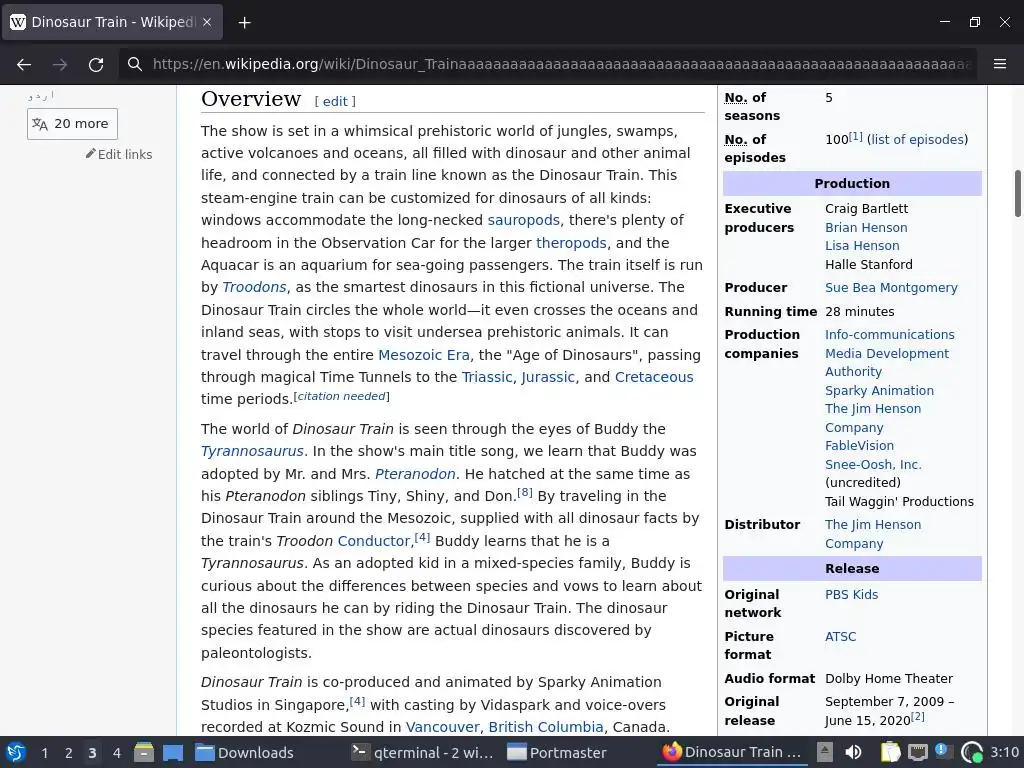Image resolution: width=1024 pixels, height=768 pixels.
Task: Click the Portmaster status tray icon
Action: coord(972,752)
